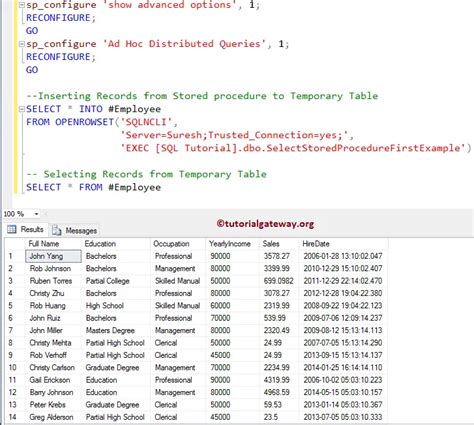Click the '-- Selecting Records from Temporary Table' comment
474x425 pixels.
pyautogui.click(x=146, y=174)
